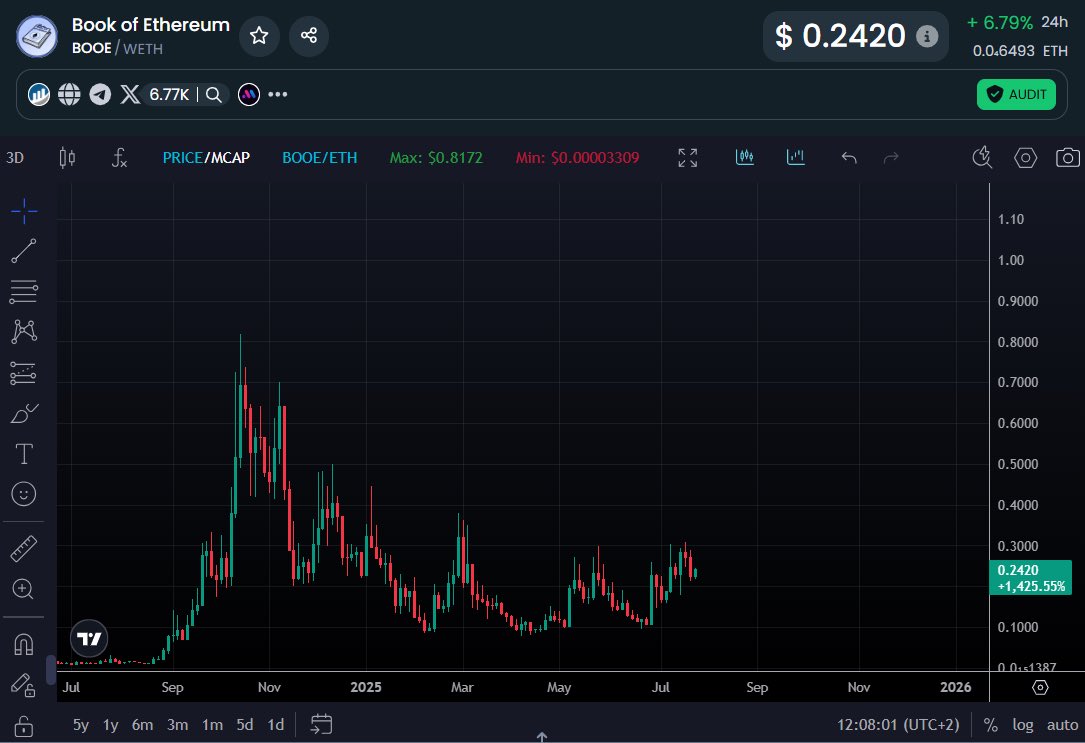The width and height of the screenshot is (1085, 743).
Task: Open quick search lightning icon
Action: click(982, 158)
